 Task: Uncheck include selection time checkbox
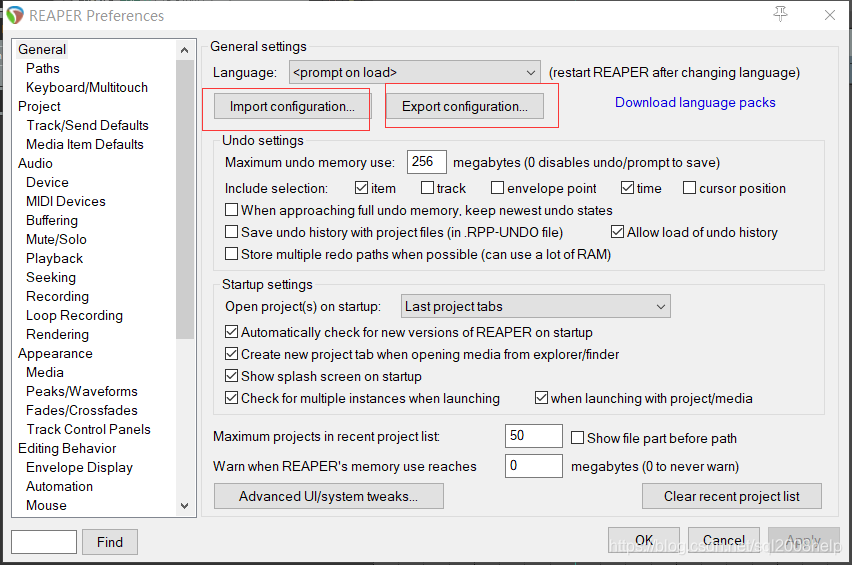[628, 188]
